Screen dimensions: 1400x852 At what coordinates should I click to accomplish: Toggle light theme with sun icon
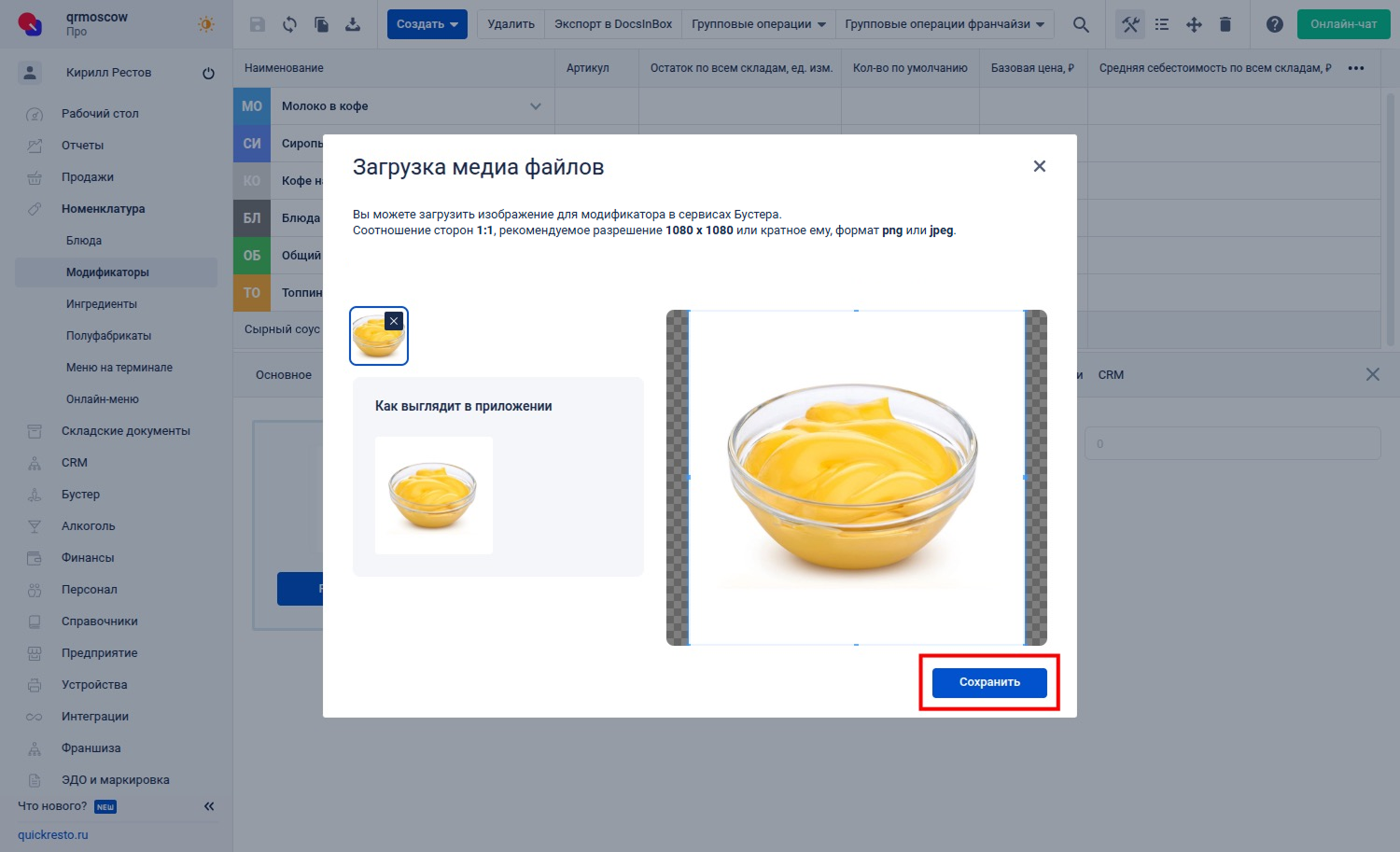click(x=206, y=24)
